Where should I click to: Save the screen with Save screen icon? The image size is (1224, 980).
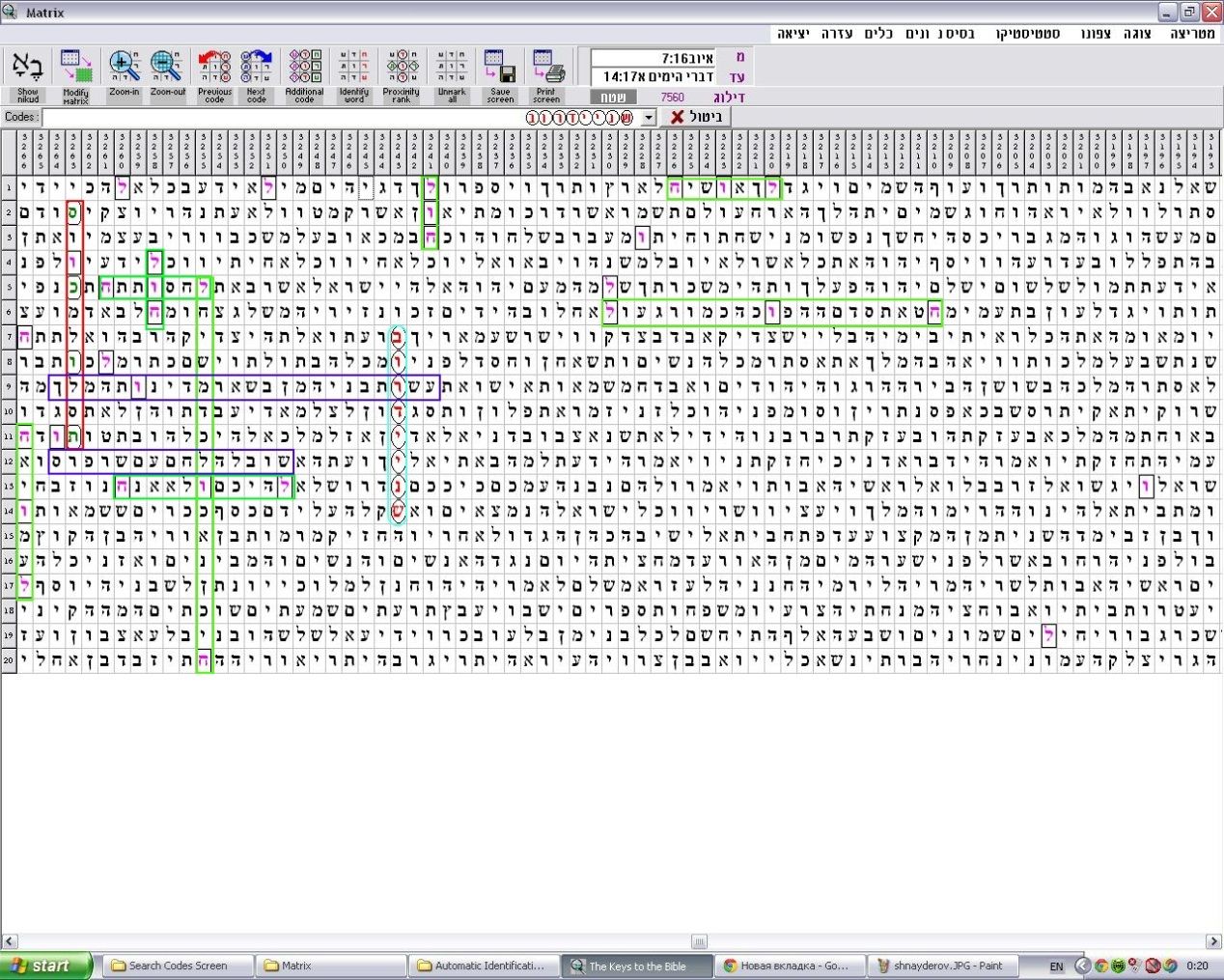tap(500, 68)
